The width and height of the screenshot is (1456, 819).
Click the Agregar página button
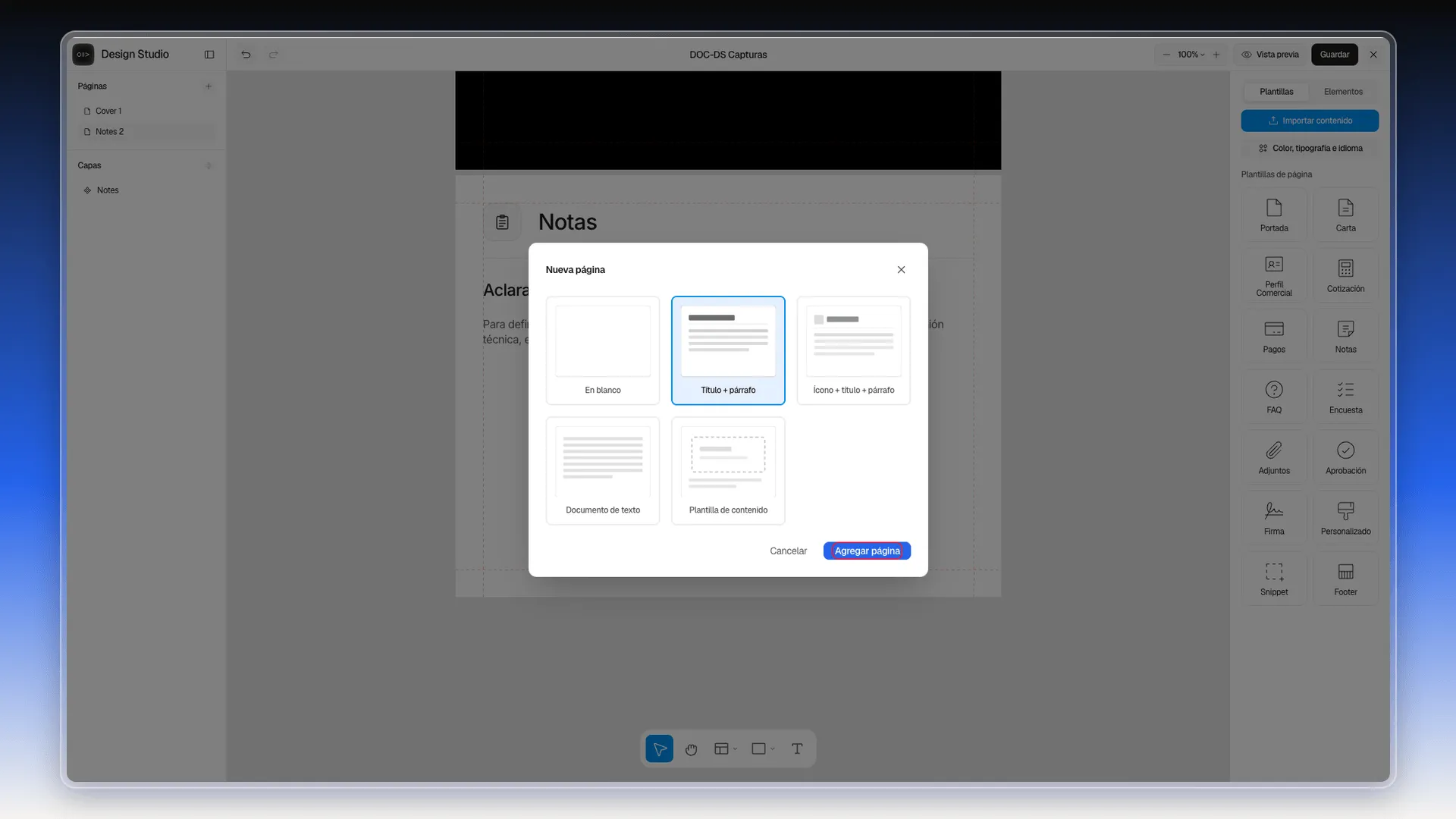coord(867,551)
